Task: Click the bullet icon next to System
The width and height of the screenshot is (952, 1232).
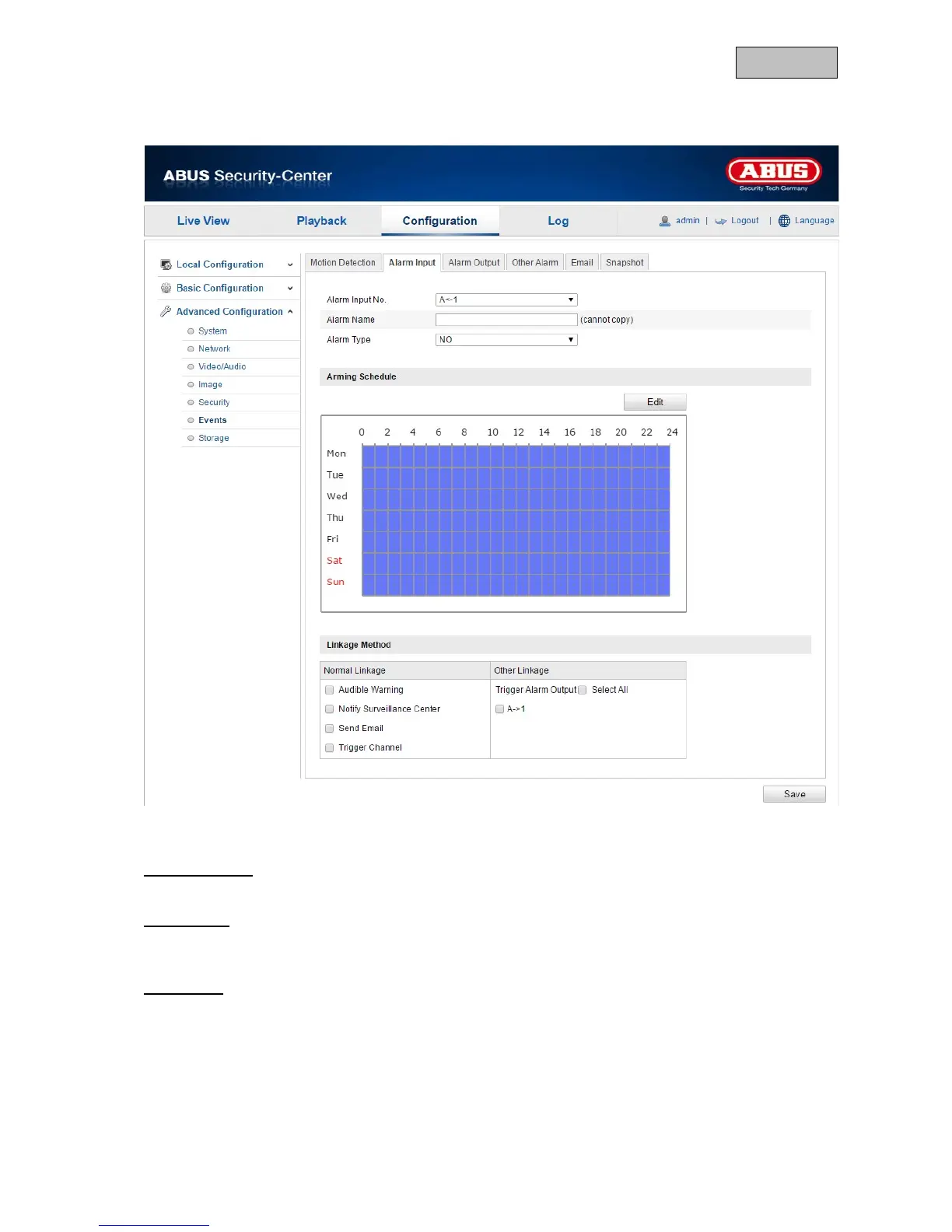Action: (191, 331)
